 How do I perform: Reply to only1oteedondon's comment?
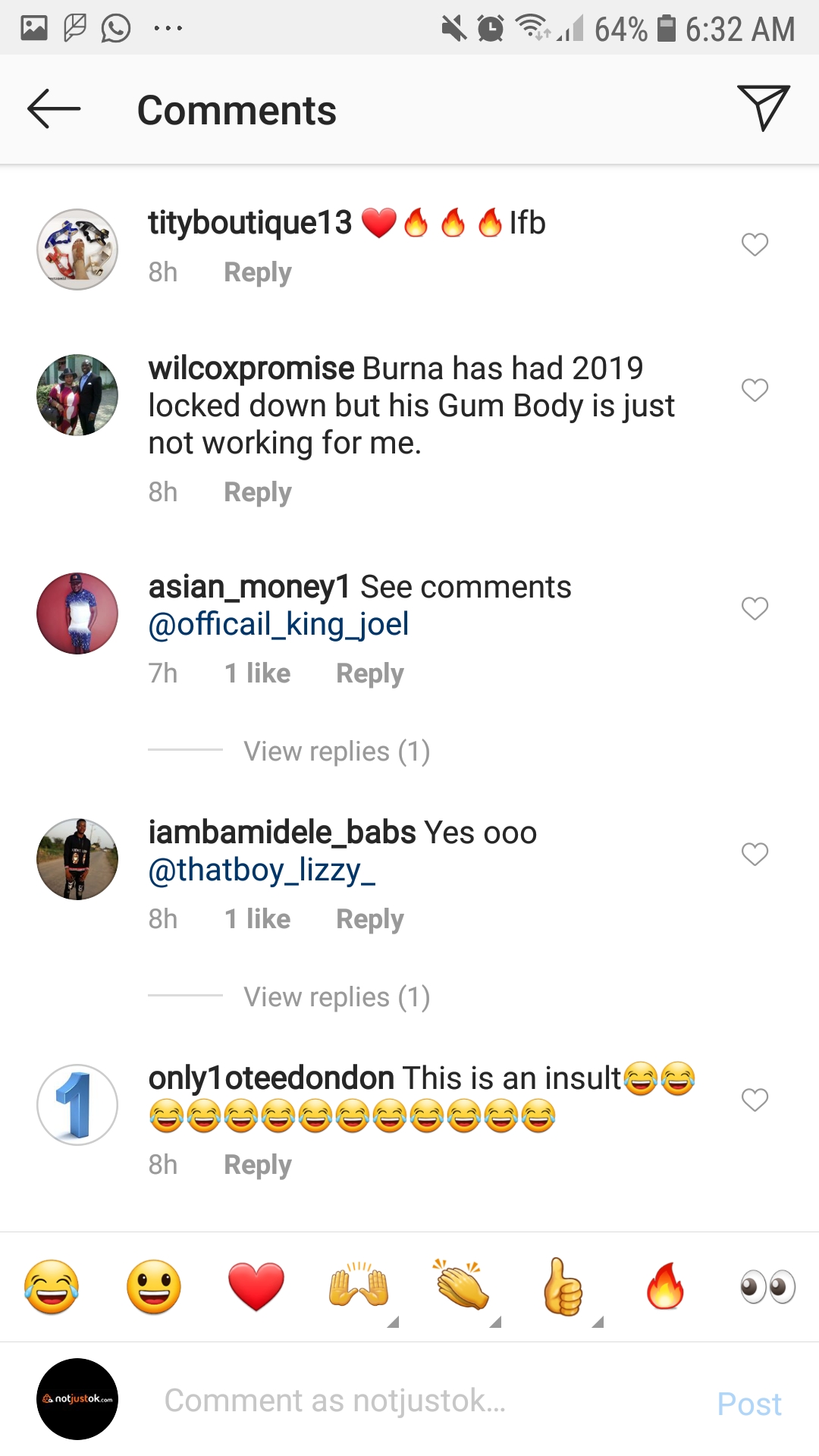[x=257, y=1165]
